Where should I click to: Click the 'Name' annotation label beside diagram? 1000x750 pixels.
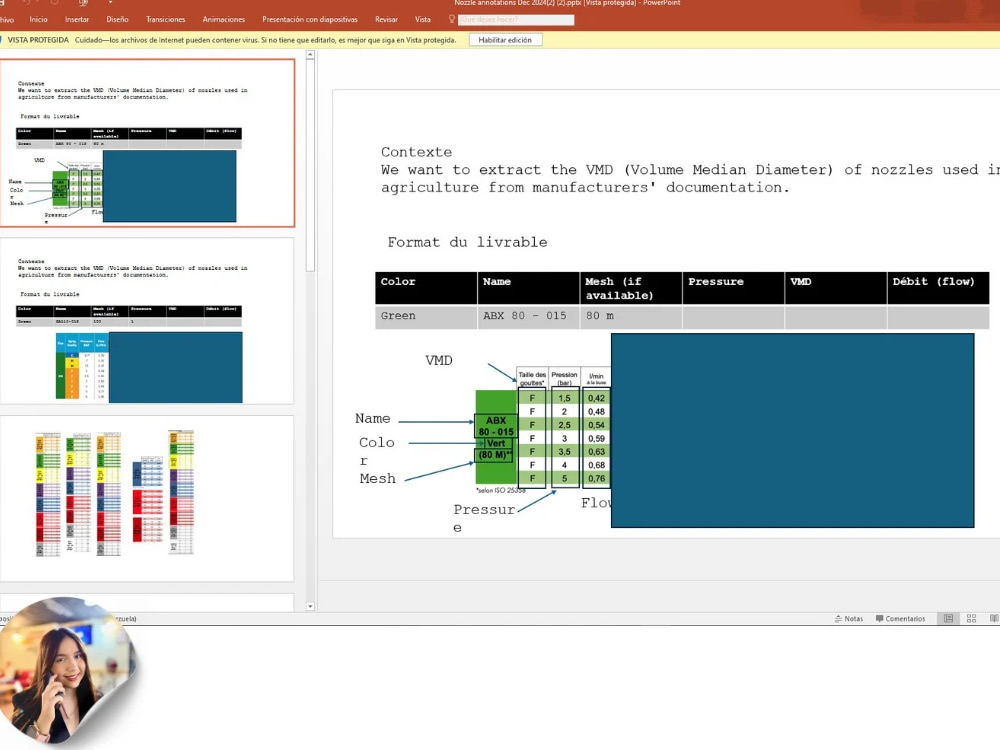click(372, 418)
